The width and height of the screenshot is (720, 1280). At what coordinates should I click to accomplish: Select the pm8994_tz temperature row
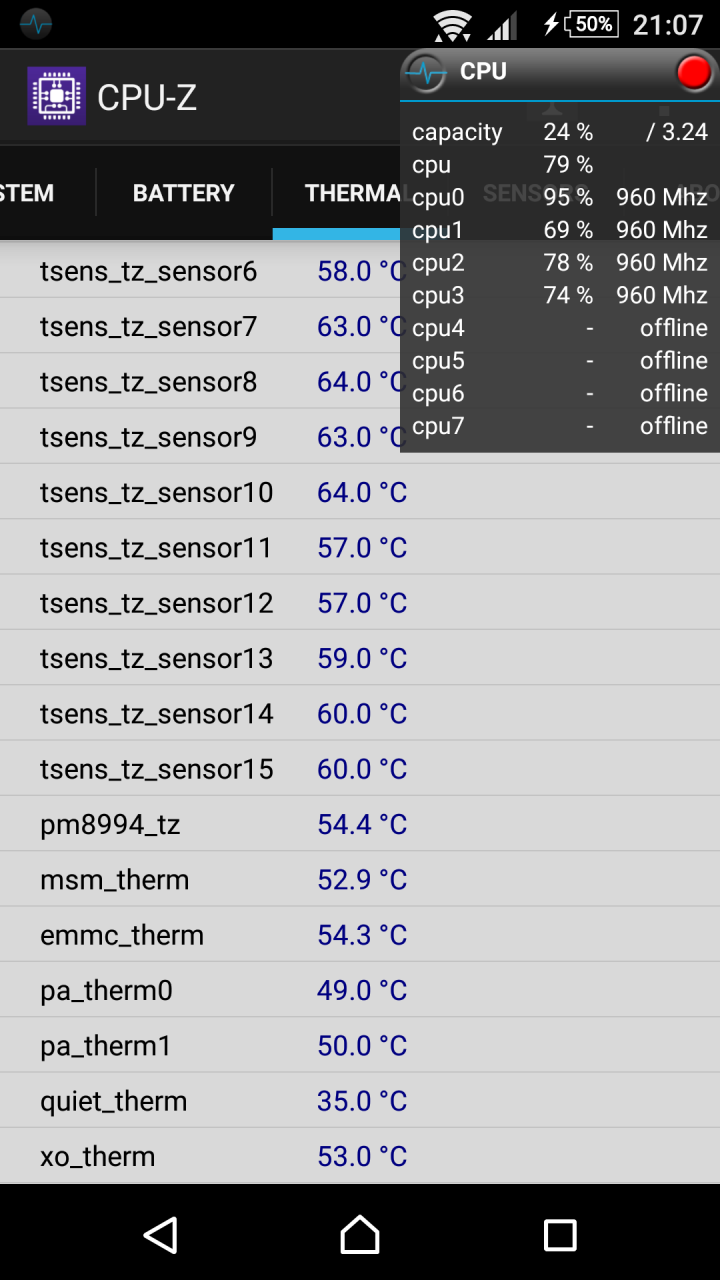[x=360, y=824]
